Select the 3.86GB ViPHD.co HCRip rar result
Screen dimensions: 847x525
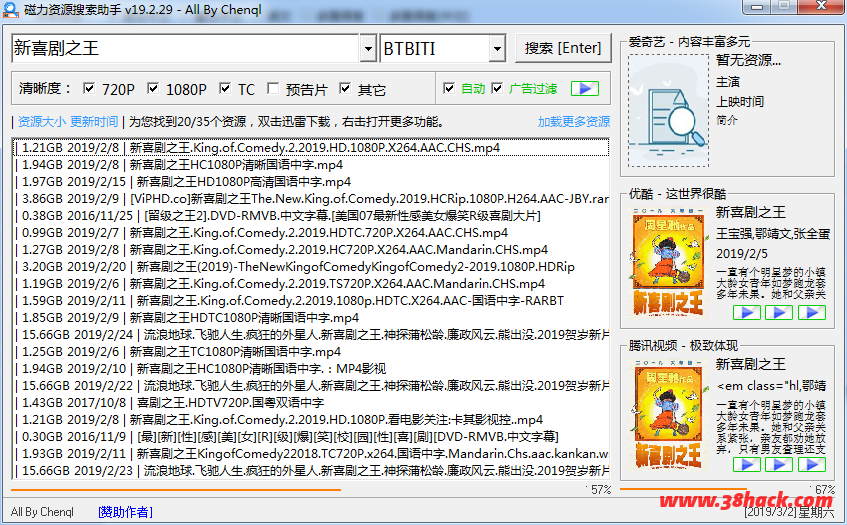tap(311, 199)
